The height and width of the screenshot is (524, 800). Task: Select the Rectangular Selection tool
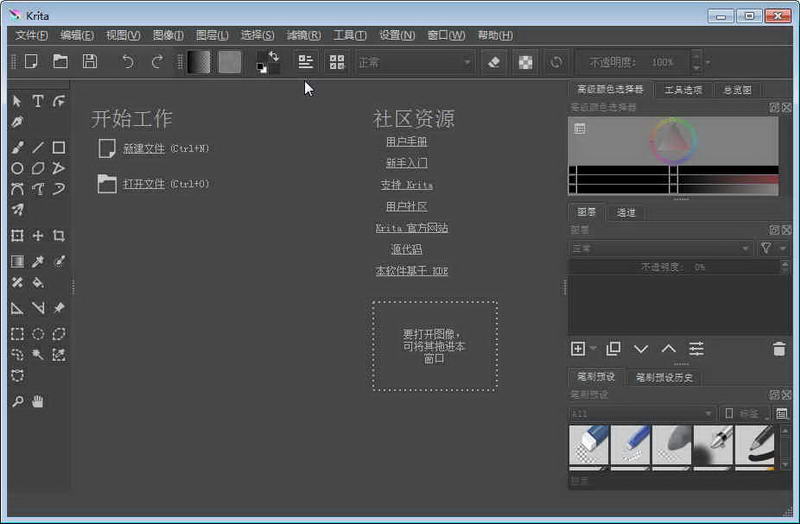pos(17,334)
